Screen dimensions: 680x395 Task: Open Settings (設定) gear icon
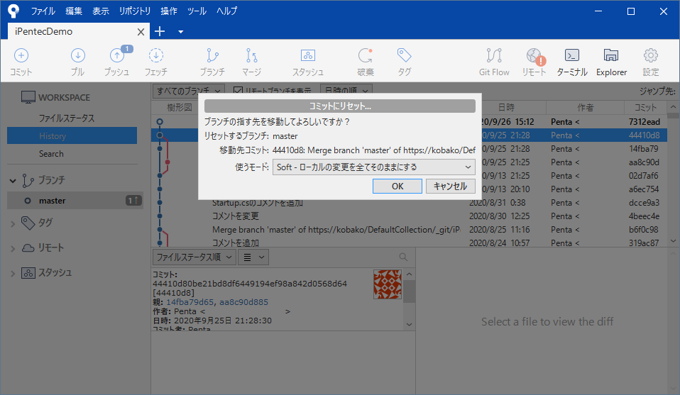tap(651, 55)
